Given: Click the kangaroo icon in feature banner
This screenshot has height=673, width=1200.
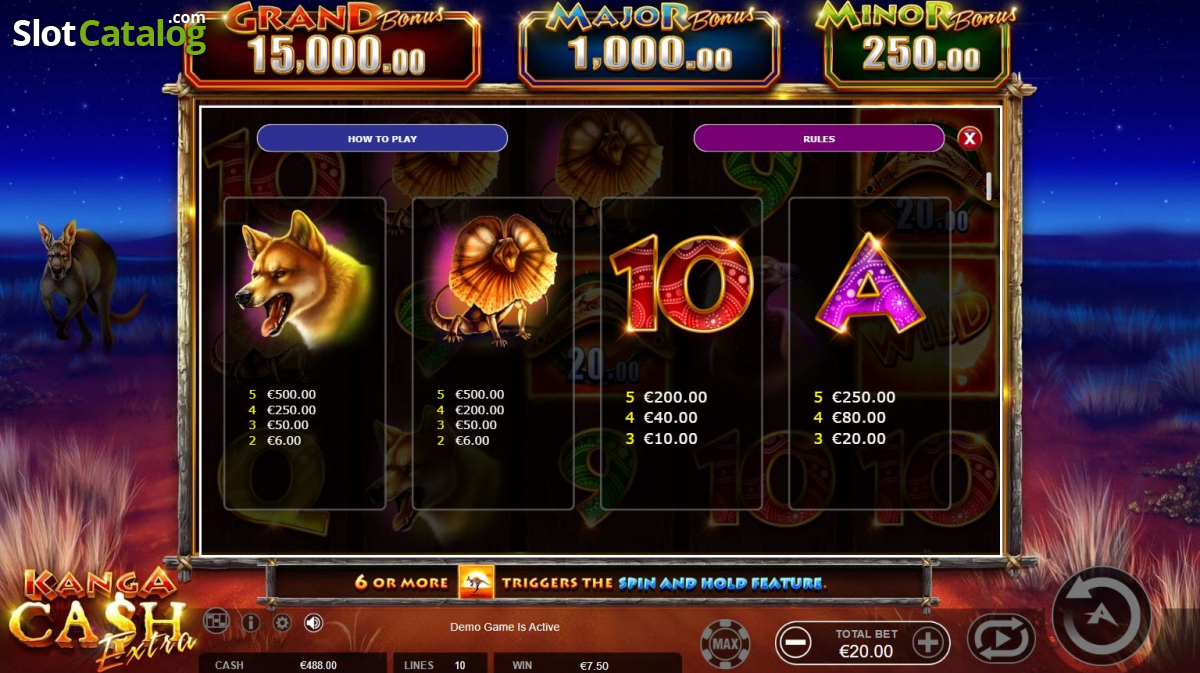Looking at the screenshot, I should pos(476,582).
